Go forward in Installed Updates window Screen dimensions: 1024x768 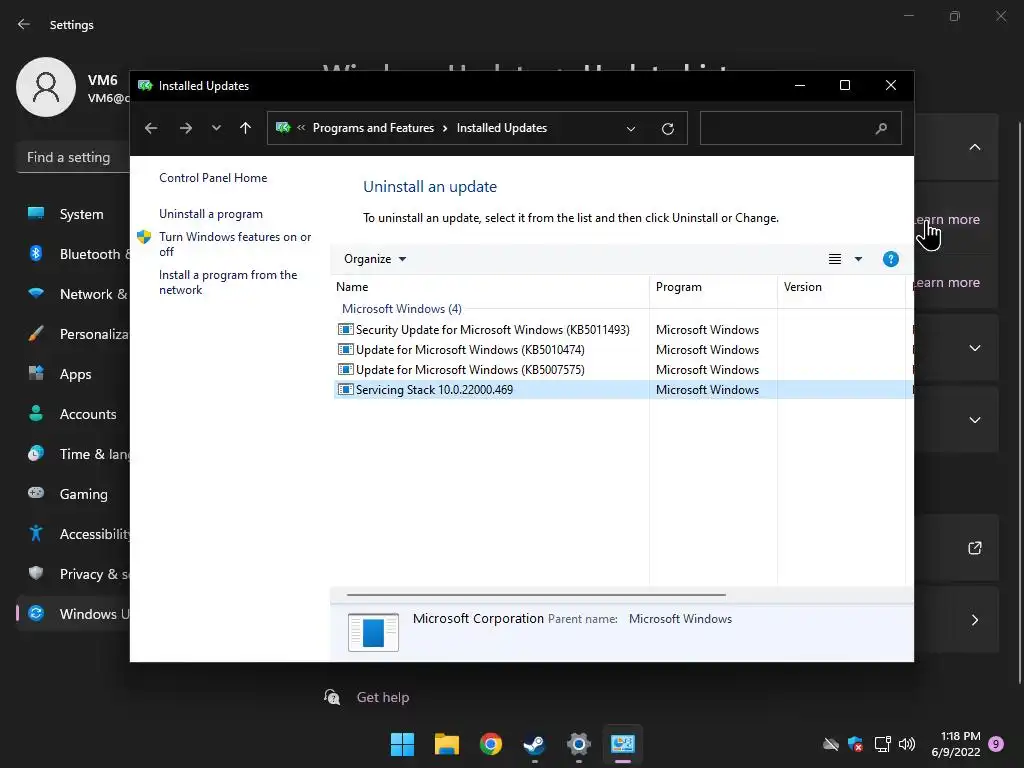pos(186,128)
